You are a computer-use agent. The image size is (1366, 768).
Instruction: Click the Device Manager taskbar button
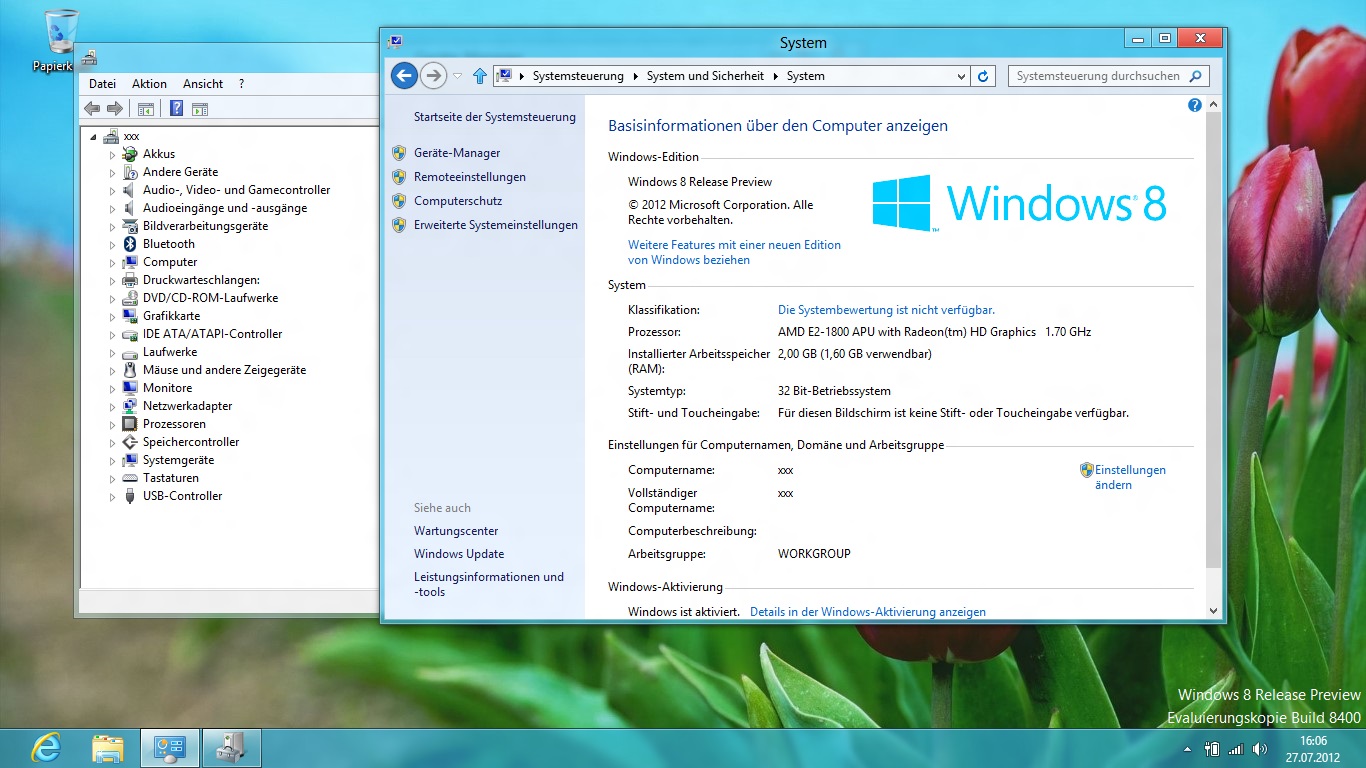pyautogui.click(x=232, y=748)
